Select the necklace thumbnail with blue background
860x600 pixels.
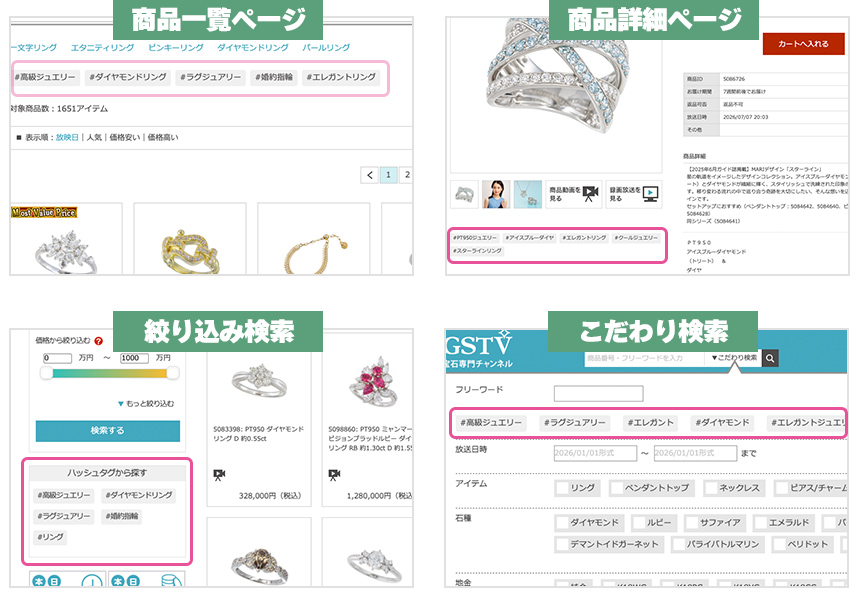coord(528,194)
